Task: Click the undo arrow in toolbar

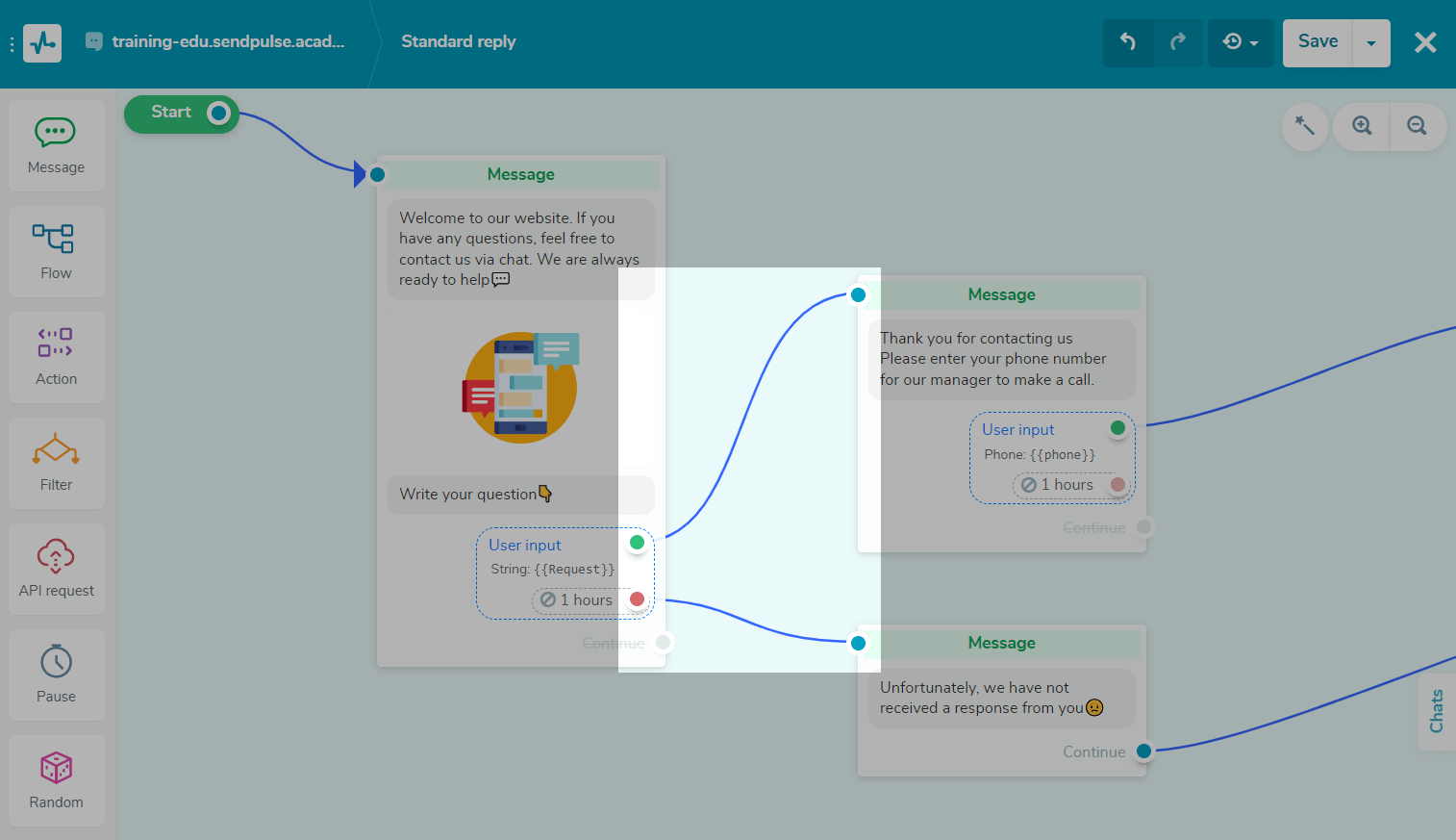Action: pyautogui.click(x=1128, y=42)
